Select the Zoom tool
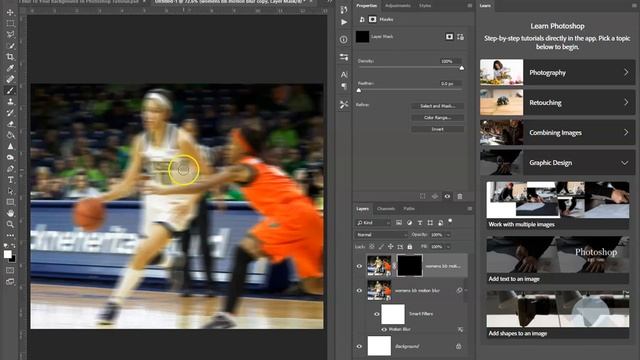The width and height of the screenshot is (640, 360). tap(10, 224)
